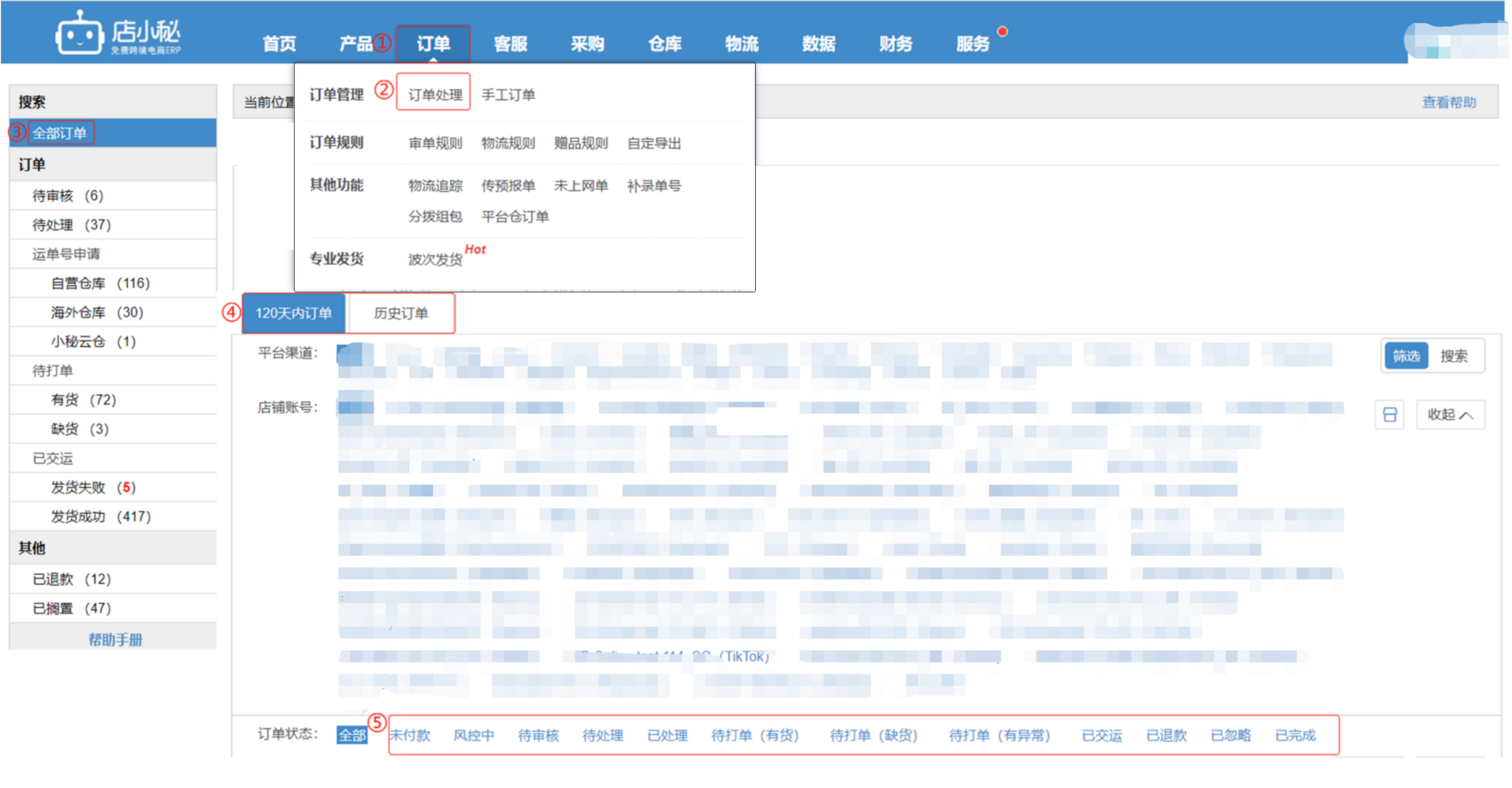This screenshot has width=1512, height=788.
Task: Click the 查看帮助 link
Action: point(1449,102)
